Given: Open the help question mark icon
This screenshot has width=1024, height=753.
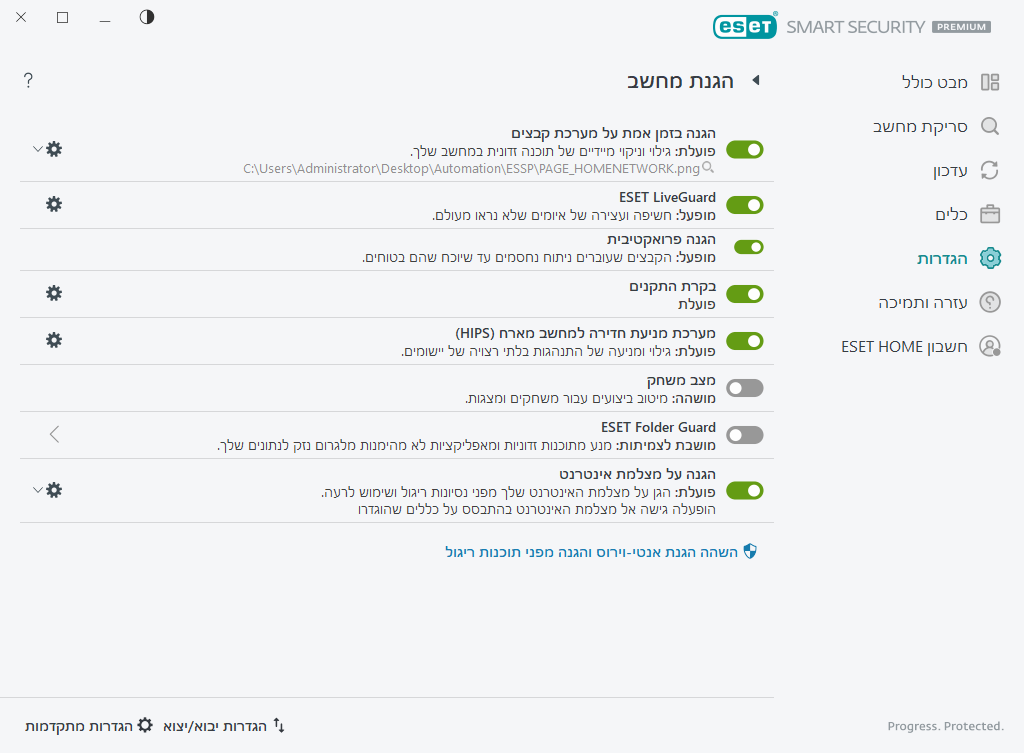Looking at the screenshot, I should [x=28, y=81].
